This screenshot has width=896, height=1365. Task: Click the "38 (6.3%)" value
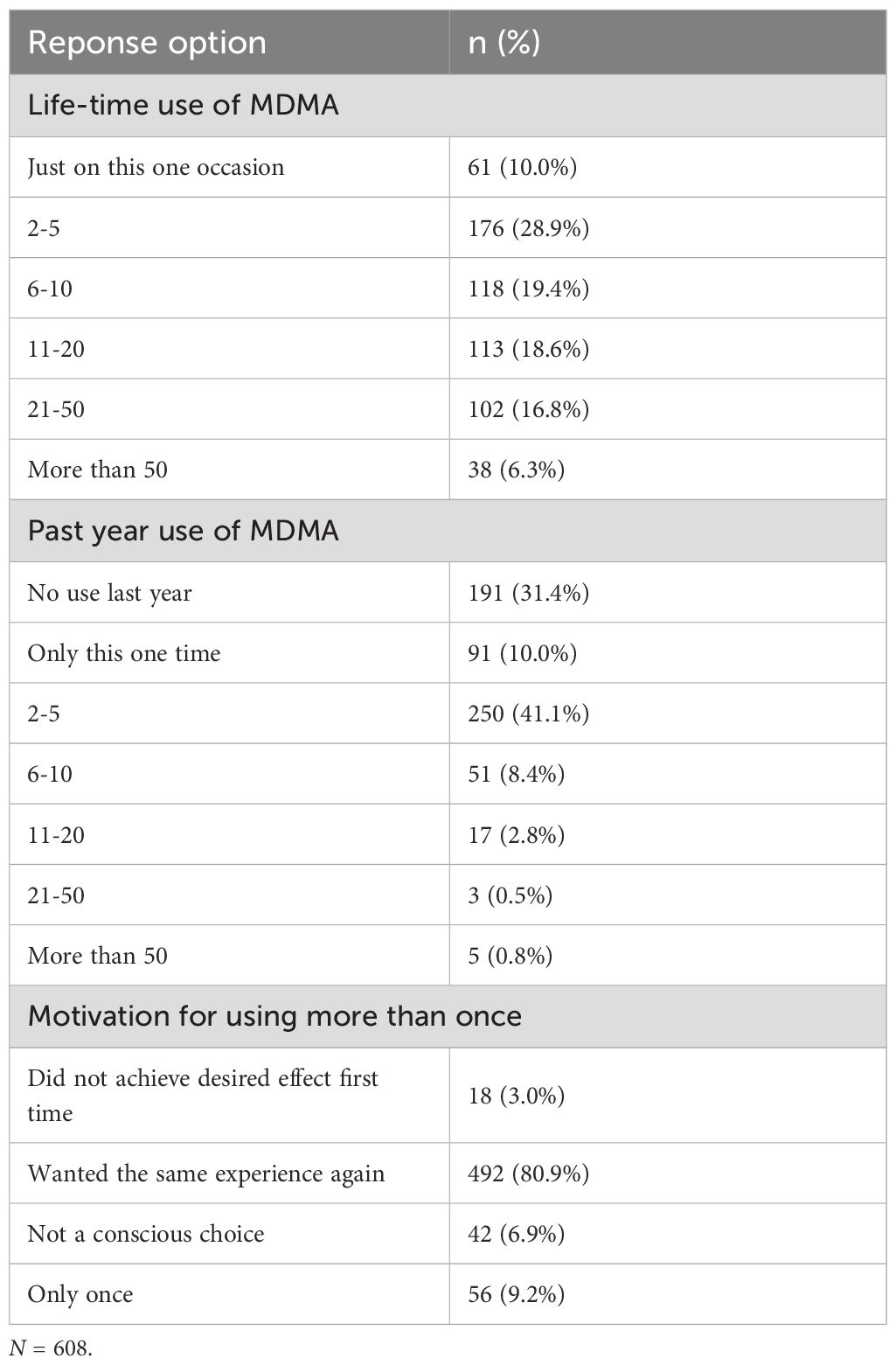pos(516,470)
